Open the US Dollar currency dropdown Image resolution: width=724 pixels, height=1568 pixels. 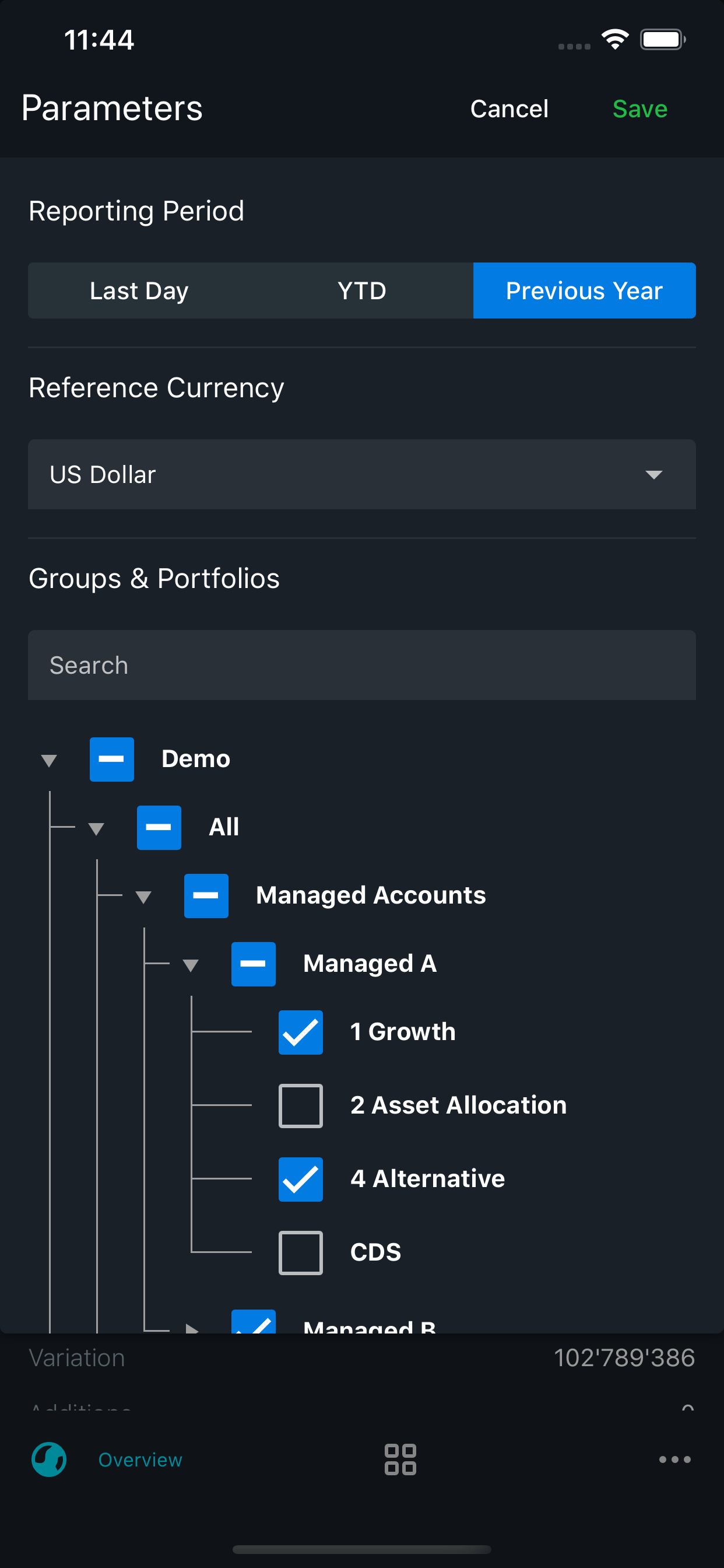[x=362, y=474]
